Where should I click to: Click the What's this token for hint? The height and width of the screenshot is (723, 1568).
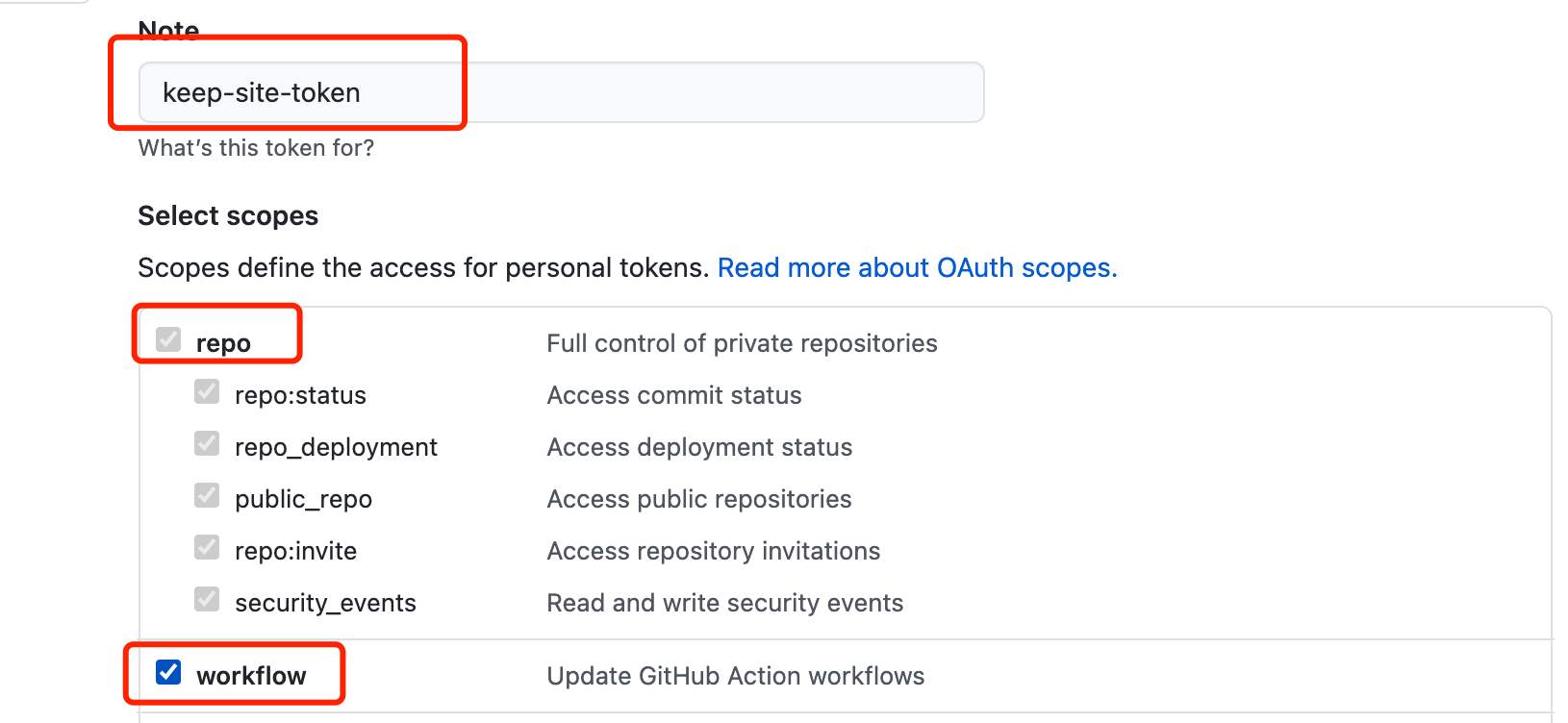[x=256, y=148]
